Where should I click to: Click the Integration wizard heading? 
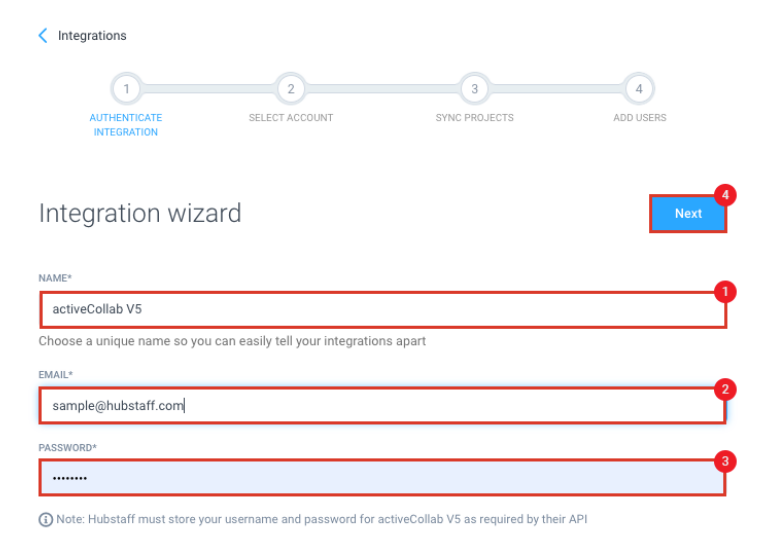pyautogui.click(x=140, y=213)
